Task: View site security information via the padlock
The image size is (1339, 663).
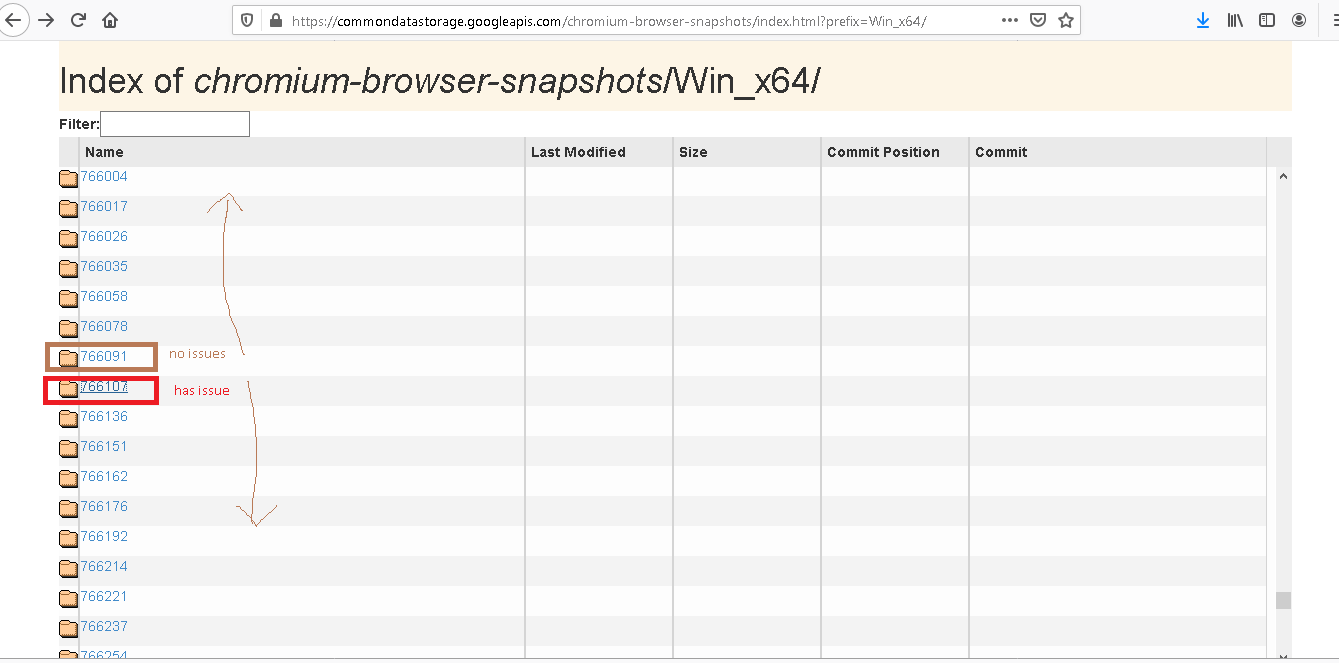Action: tap(274, 18)
